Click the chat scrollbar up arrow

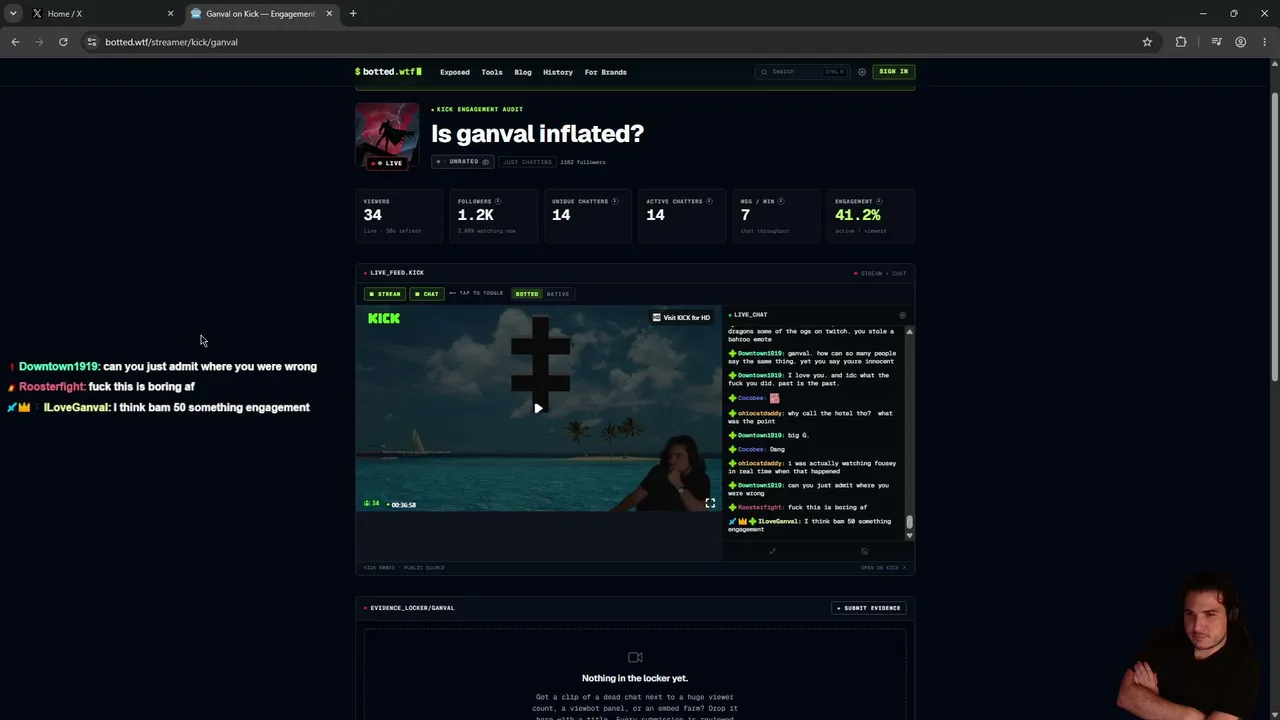point(909,331)
